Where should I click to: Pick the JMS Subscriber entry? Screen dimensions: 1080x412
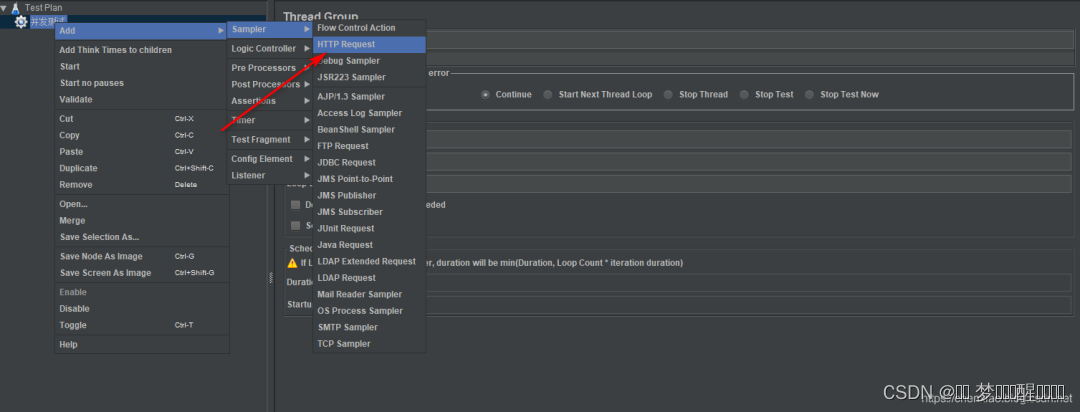pyautogui.click(x=369, y=212)
